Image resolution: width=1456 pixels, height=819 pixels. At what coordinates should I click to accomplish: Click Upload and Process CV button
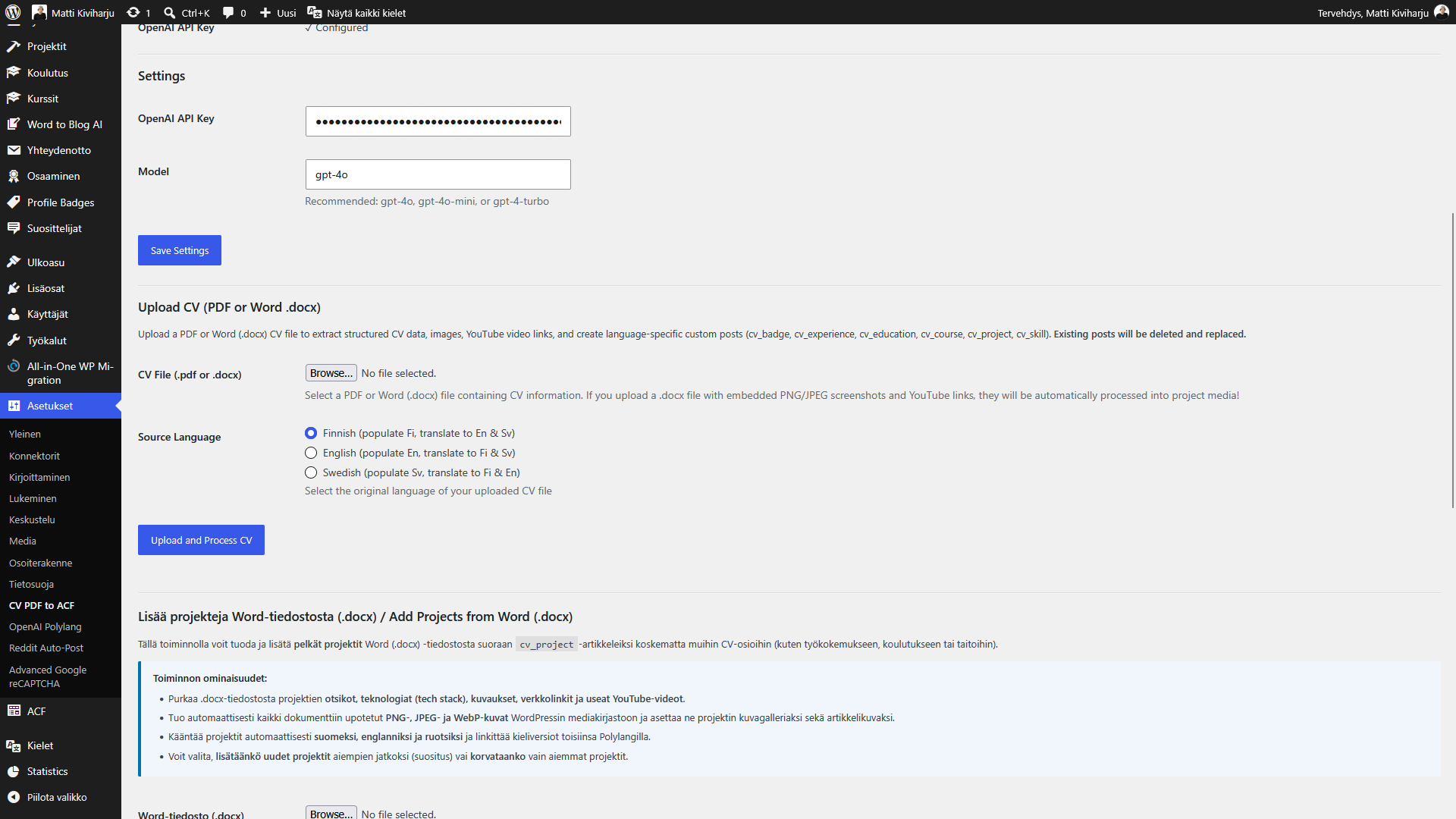click(201, 540)
